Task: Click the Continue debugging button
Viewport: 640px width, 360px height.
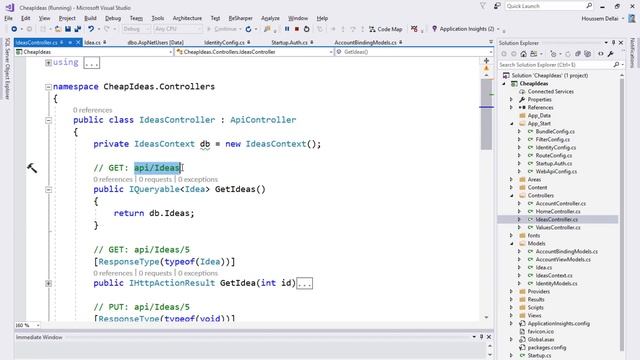Action: (222, 29)
